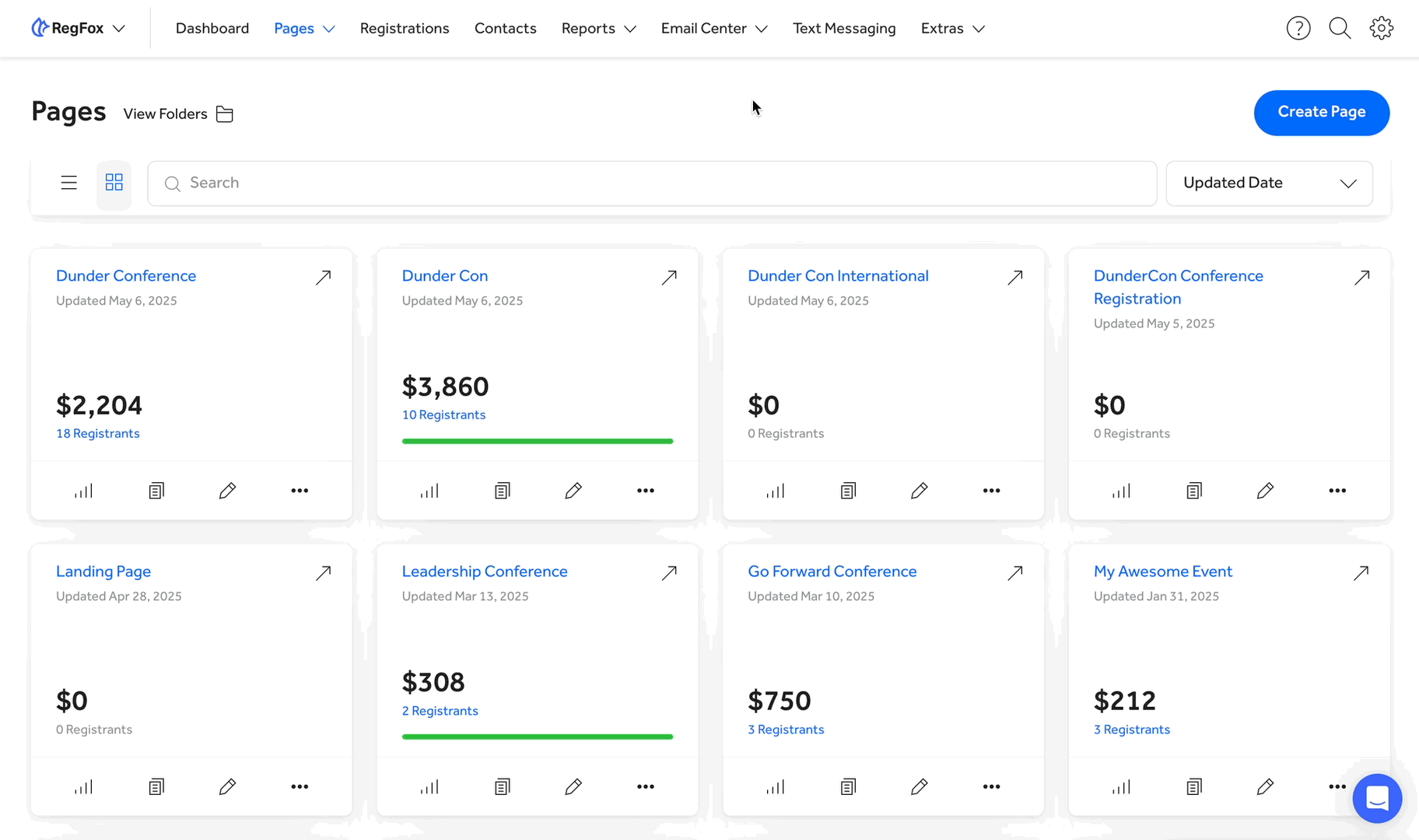Open the Contacts section
Image resolution: width=1419 pixels, height=840 pixels.
pyautogui.click(x=506, y=29)
